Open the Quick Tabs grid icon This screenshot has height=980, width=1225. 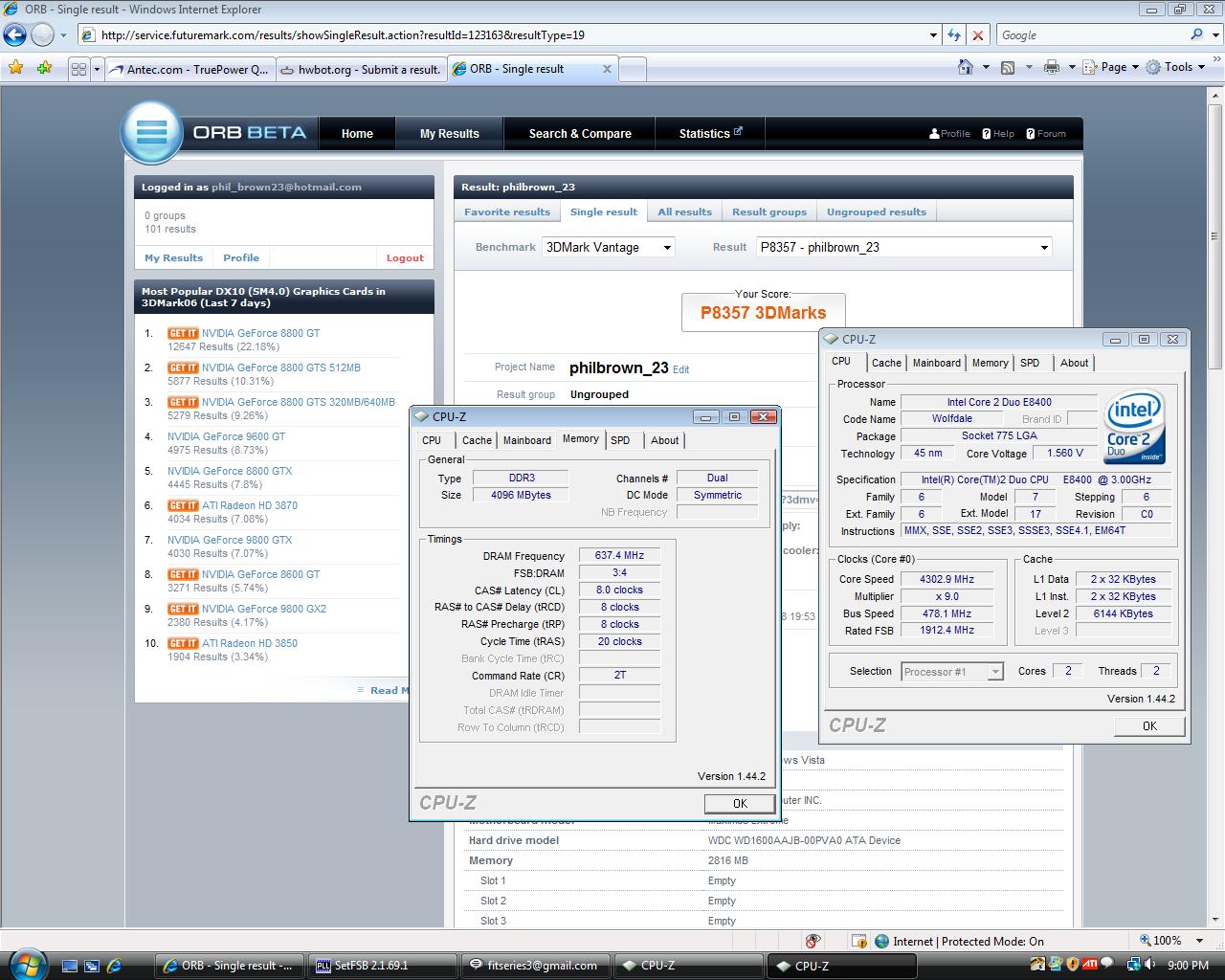[x=78, y=69]
